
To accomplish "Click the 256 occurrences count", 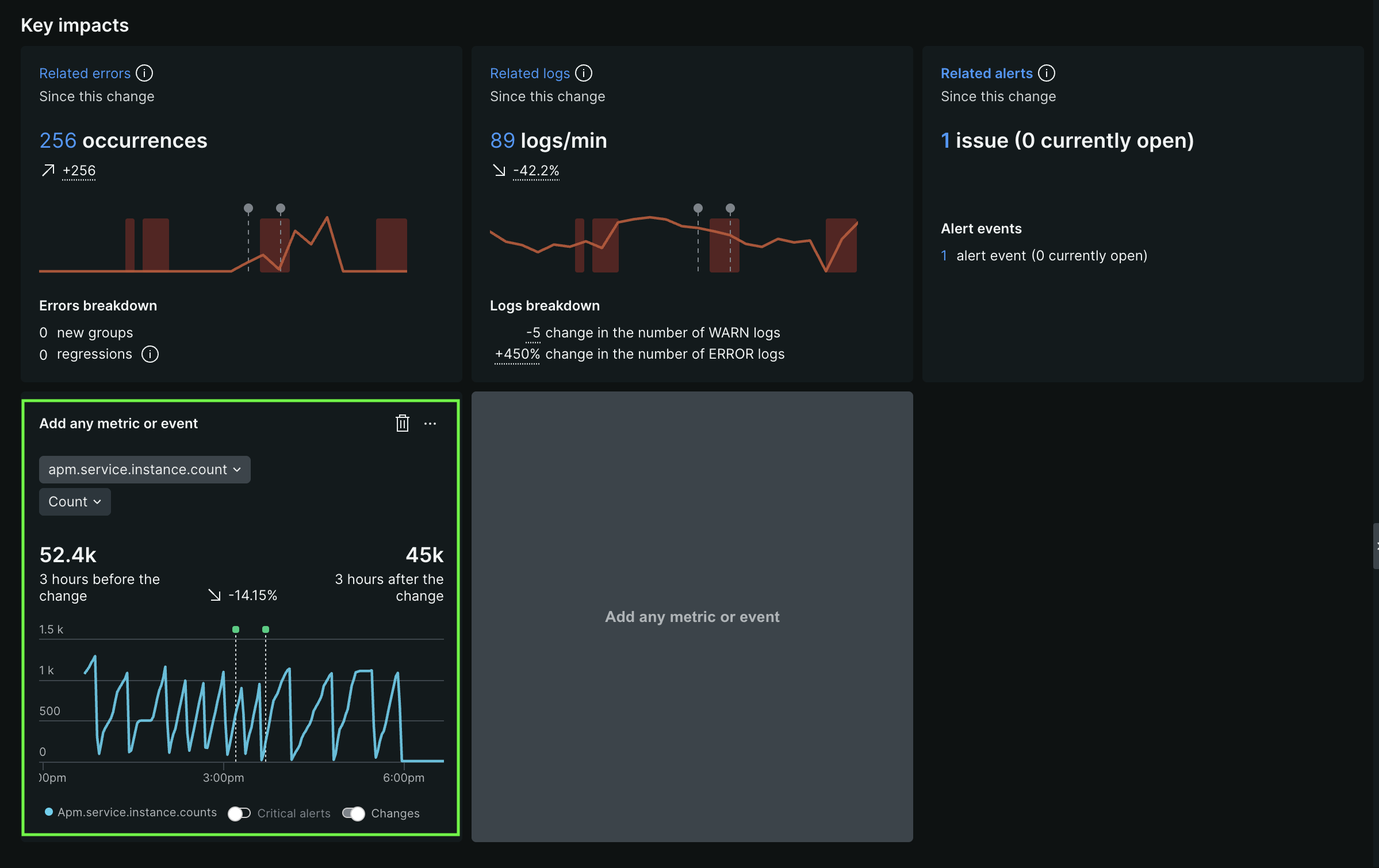I will click(x=58, y=140).
